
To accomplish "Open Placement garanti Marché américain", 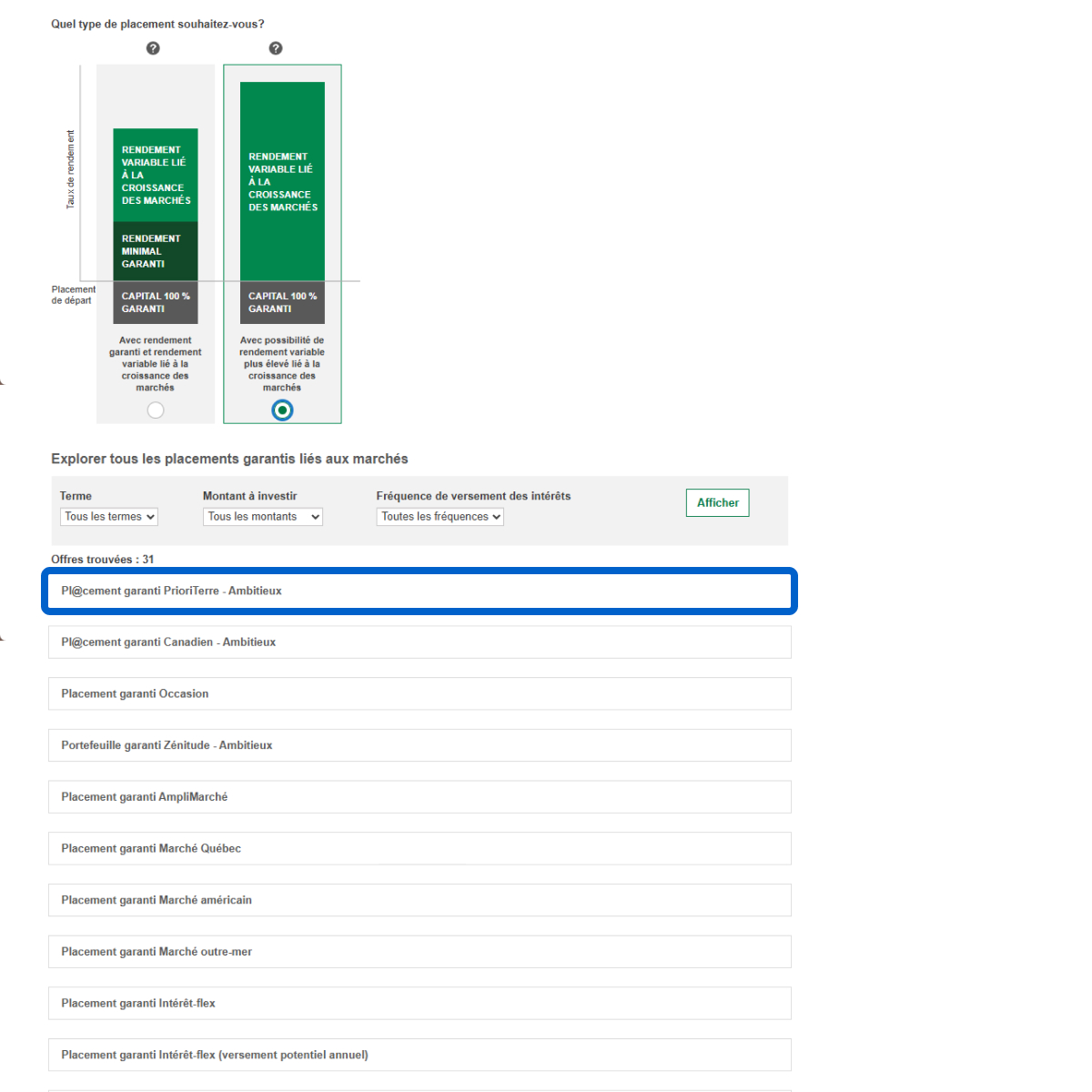I will coord(419,900).
